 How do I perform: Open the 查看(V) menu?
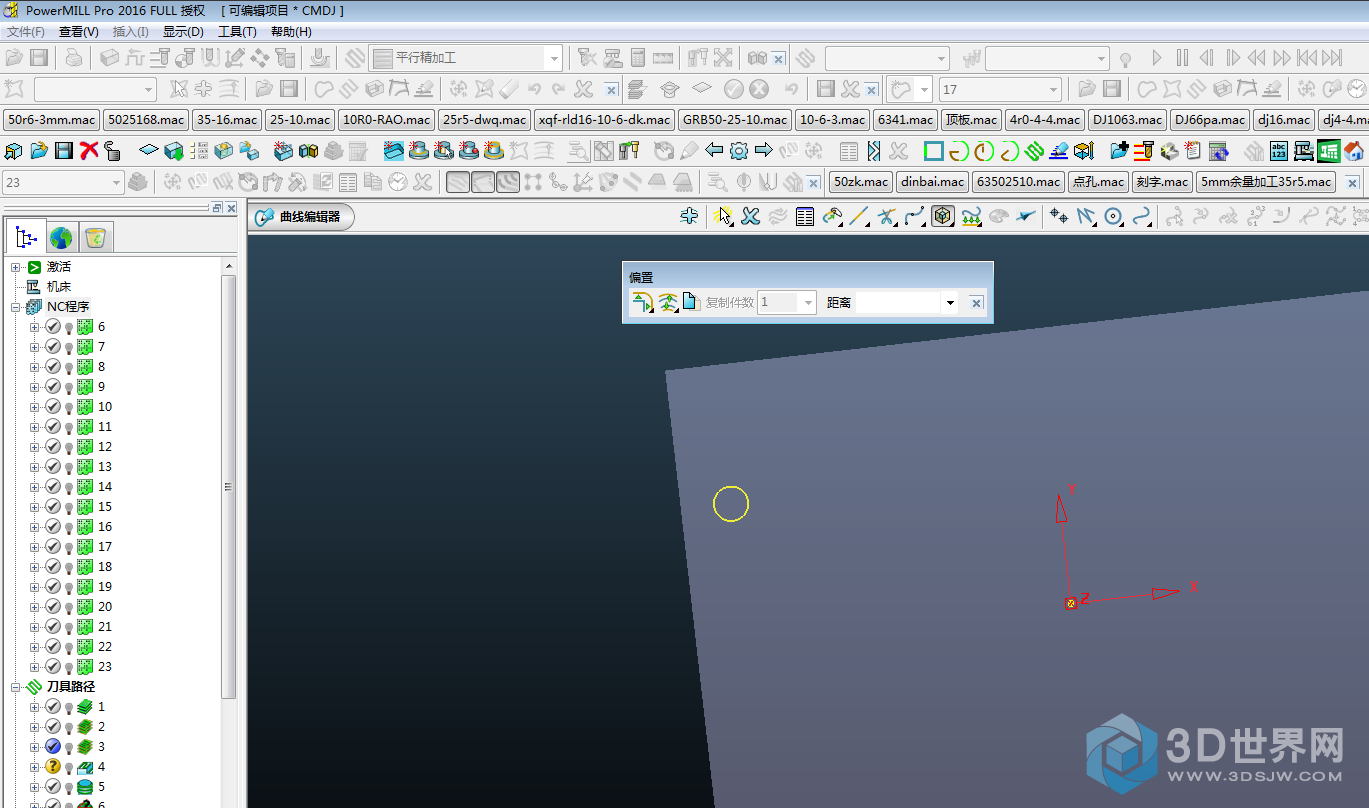(78, 31)
